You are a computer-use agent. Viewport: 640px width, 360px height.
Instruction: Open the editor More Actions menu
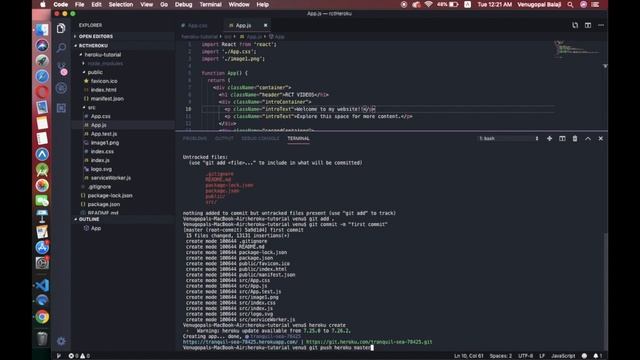tap(601, 25)
